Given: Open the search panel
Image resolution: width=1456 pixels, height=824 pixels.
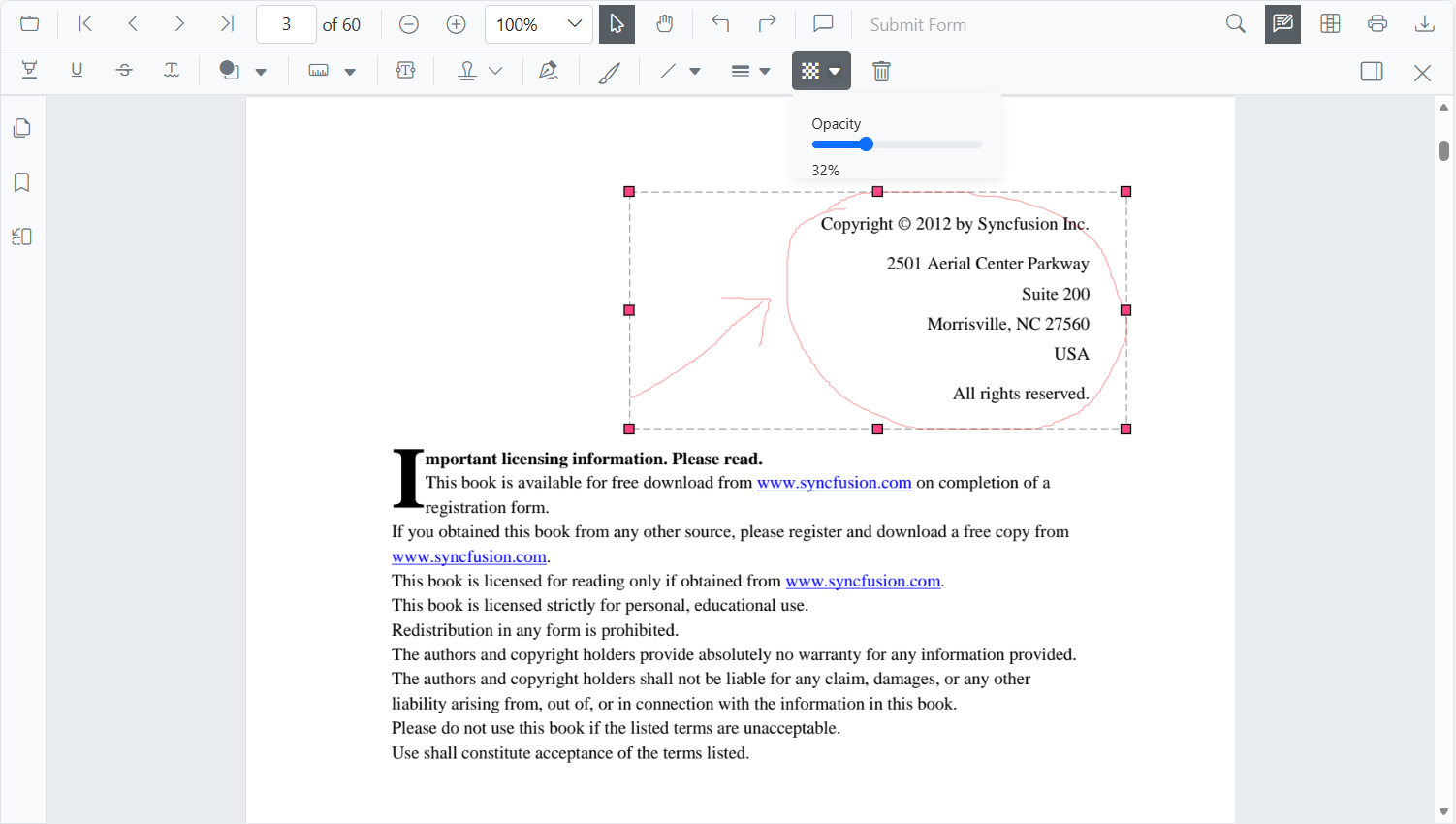Looking at the screenshot, I should [1235, 23].
